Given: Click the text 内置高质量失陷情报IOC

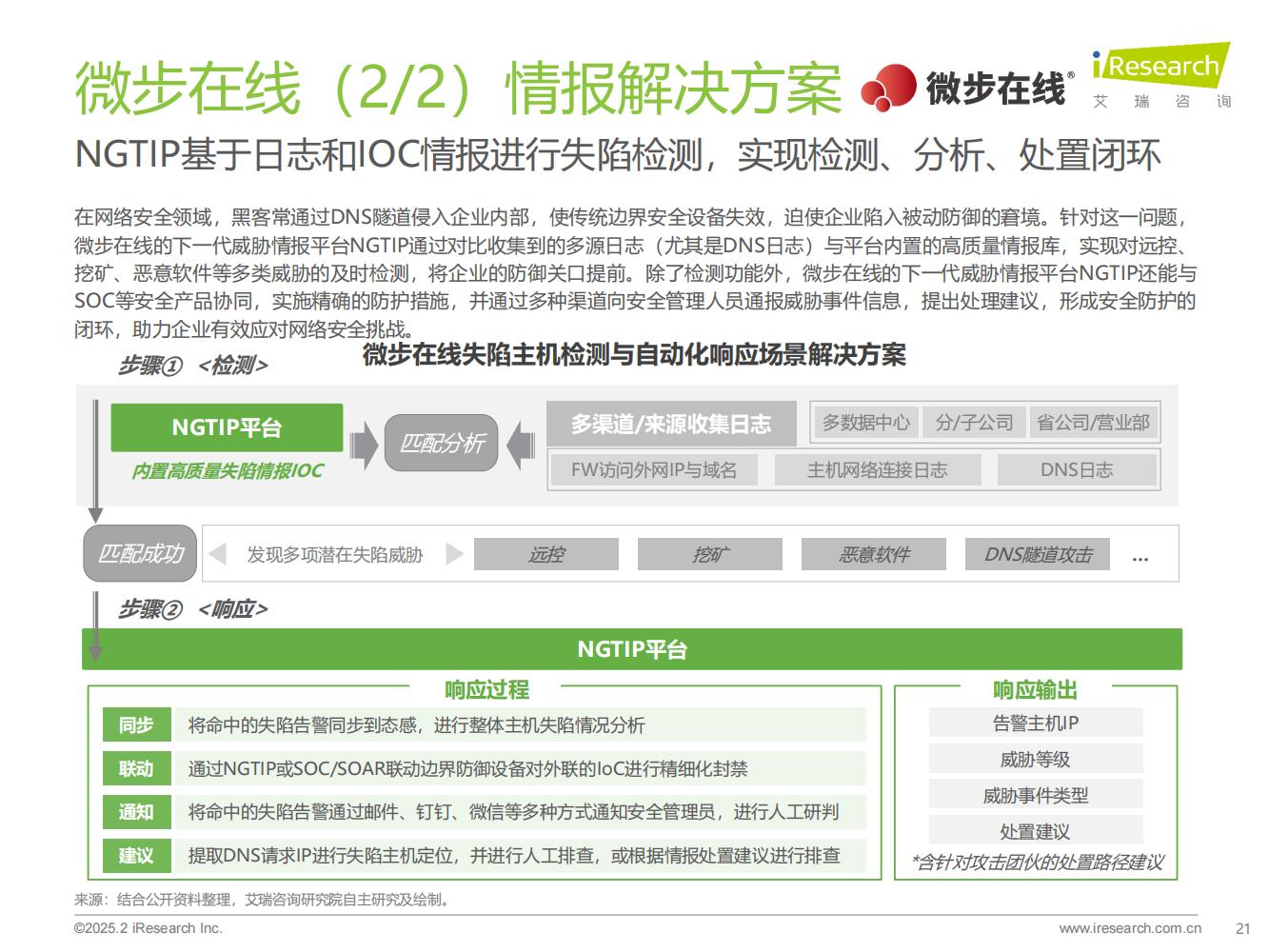Looking at the screenshot, I should click(x=228, y=470).
